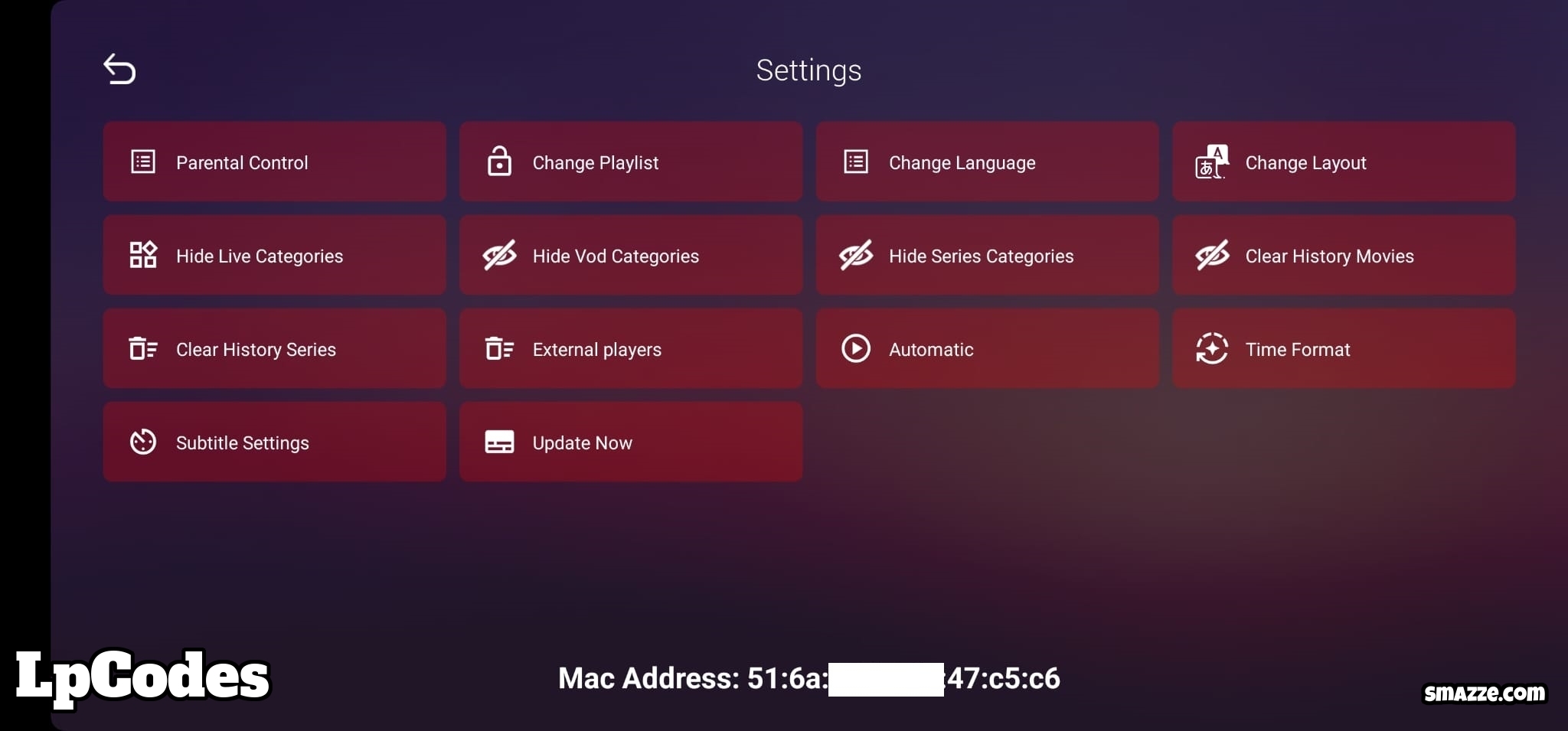1568x731 pixels.
Task: Click the smazze.com watermark link
Action: pos(1484,693)
